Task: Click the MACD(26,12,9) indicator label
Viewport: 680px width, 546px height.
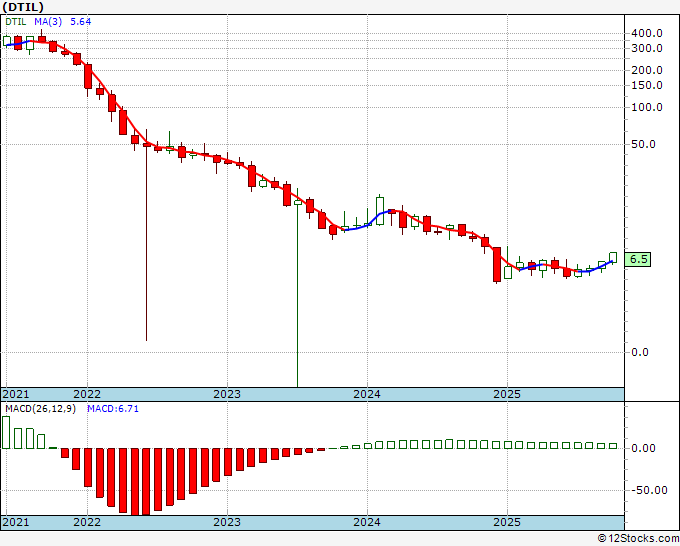Action: (x=40, y=409)
